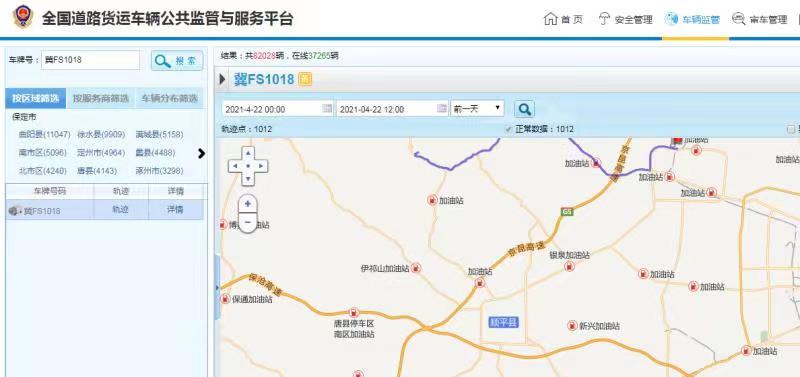This screenshot has width=800, height=377.
Task: Toggle the checkbox at far right of track bar
Action: click(x=791, y=130)
